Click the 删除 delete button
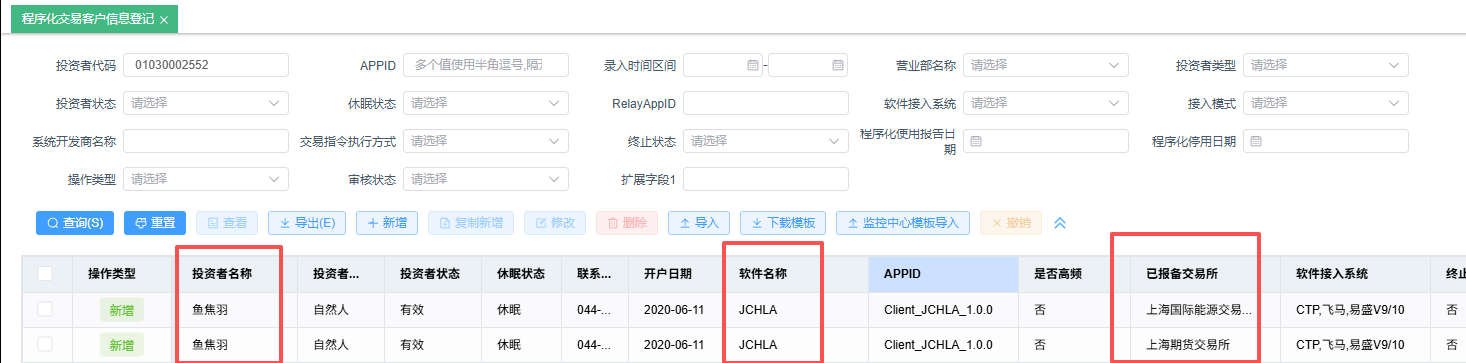Viewport: 1466px width, 363px height. click(x=627, y=223)
